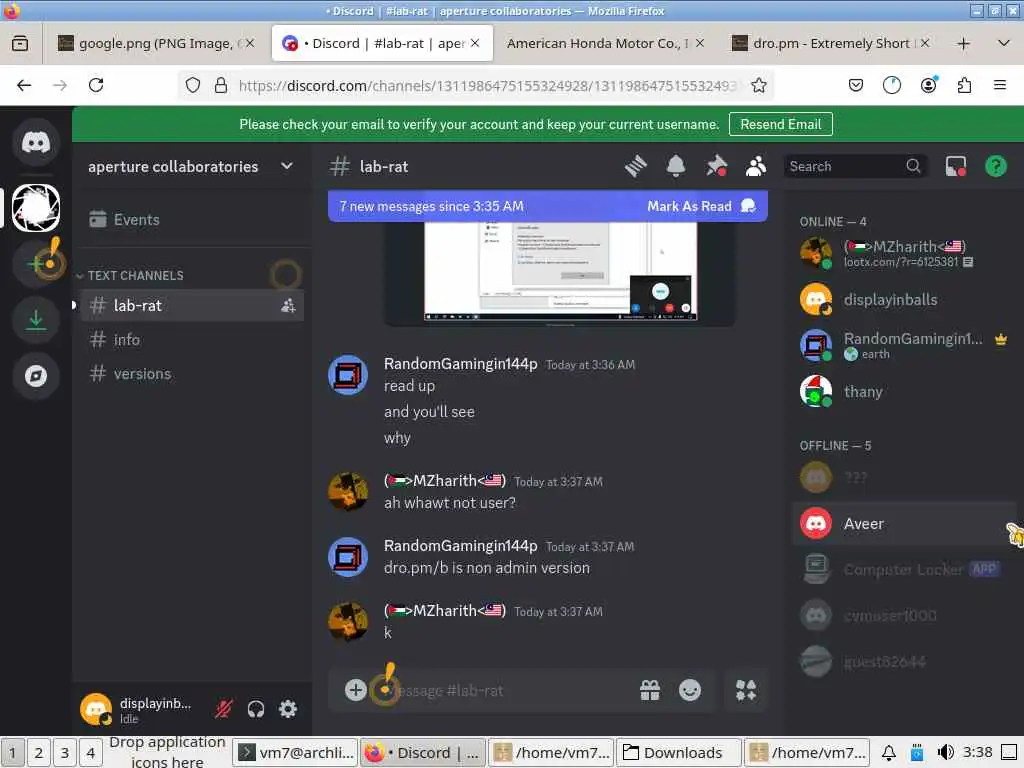The image size is (1024, 768).
Task: Click volume speaker icon in system tray
Action: click(946, 753)
